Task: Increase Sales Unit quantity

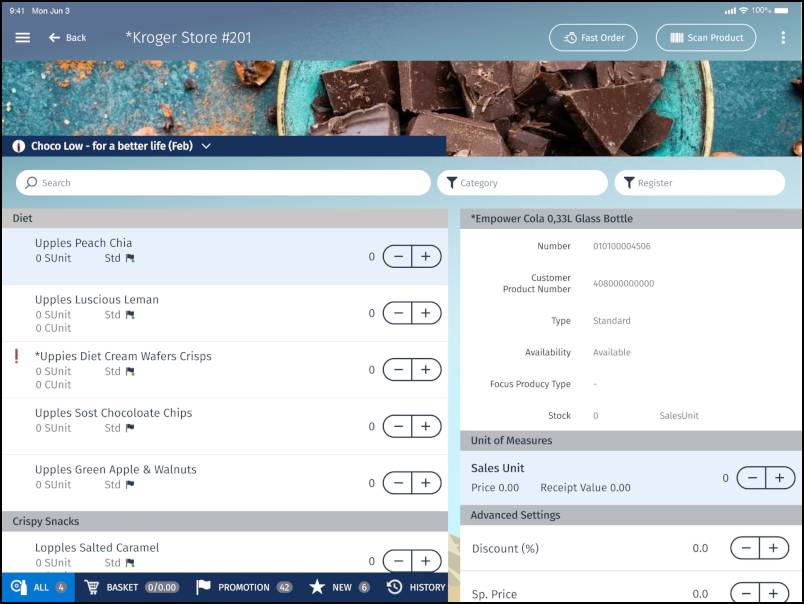Action: (x=780, y=478)
